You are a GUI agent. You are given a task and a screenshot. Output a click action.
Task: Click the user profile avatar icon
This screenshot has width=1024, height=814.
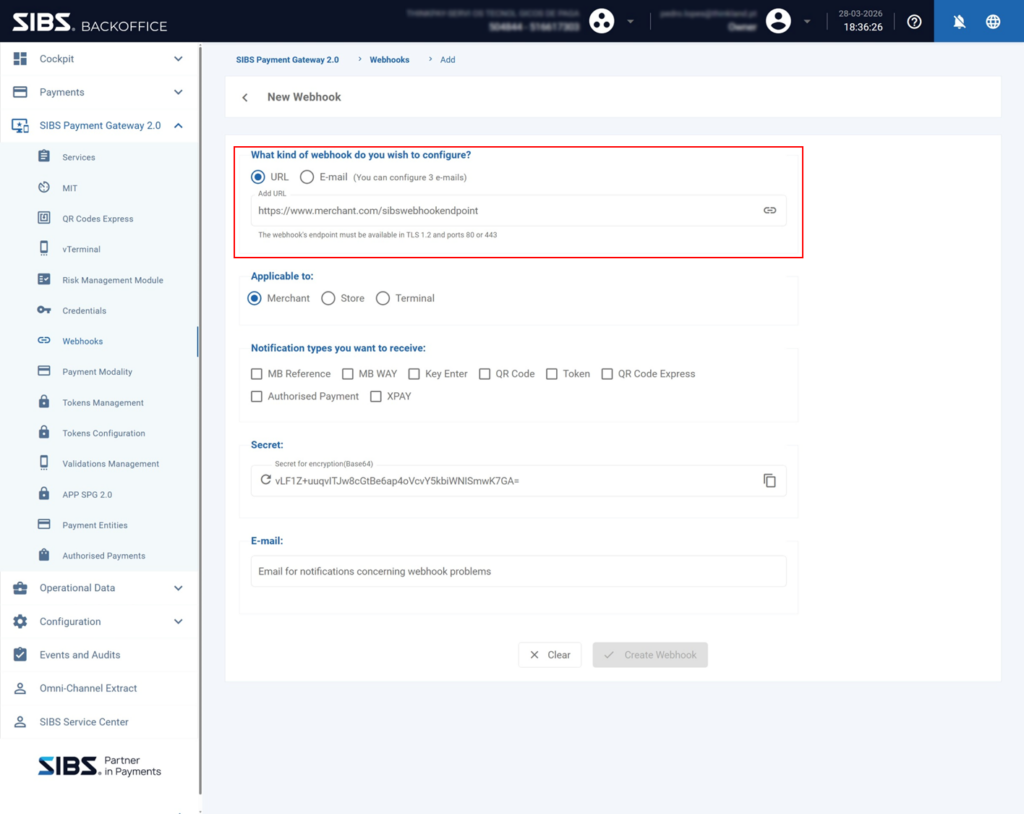pos(778,21)
